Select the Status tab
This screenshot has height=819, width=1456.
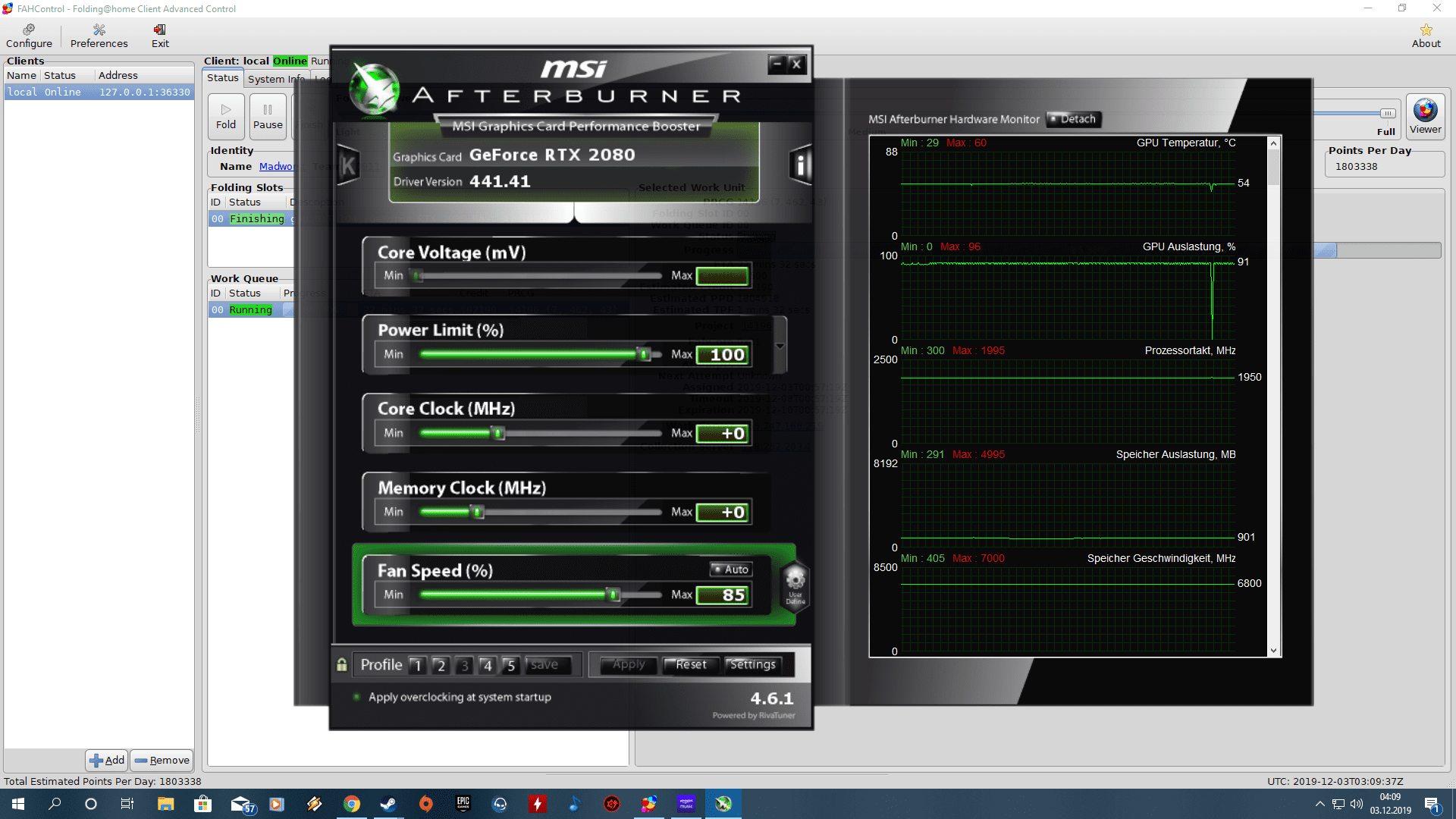[223, 78]
